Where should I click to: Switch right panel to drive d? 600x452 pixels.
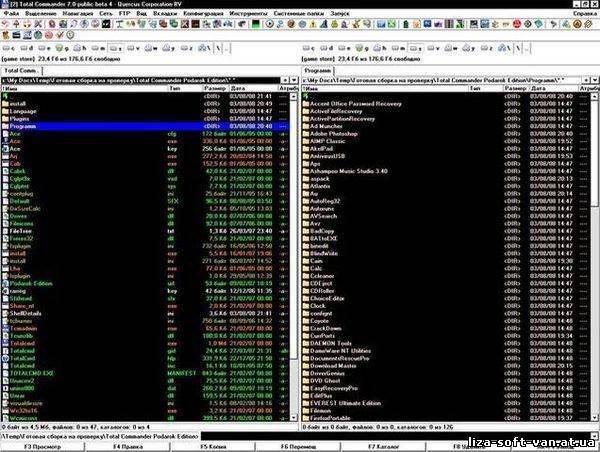(x=327, y=48)
